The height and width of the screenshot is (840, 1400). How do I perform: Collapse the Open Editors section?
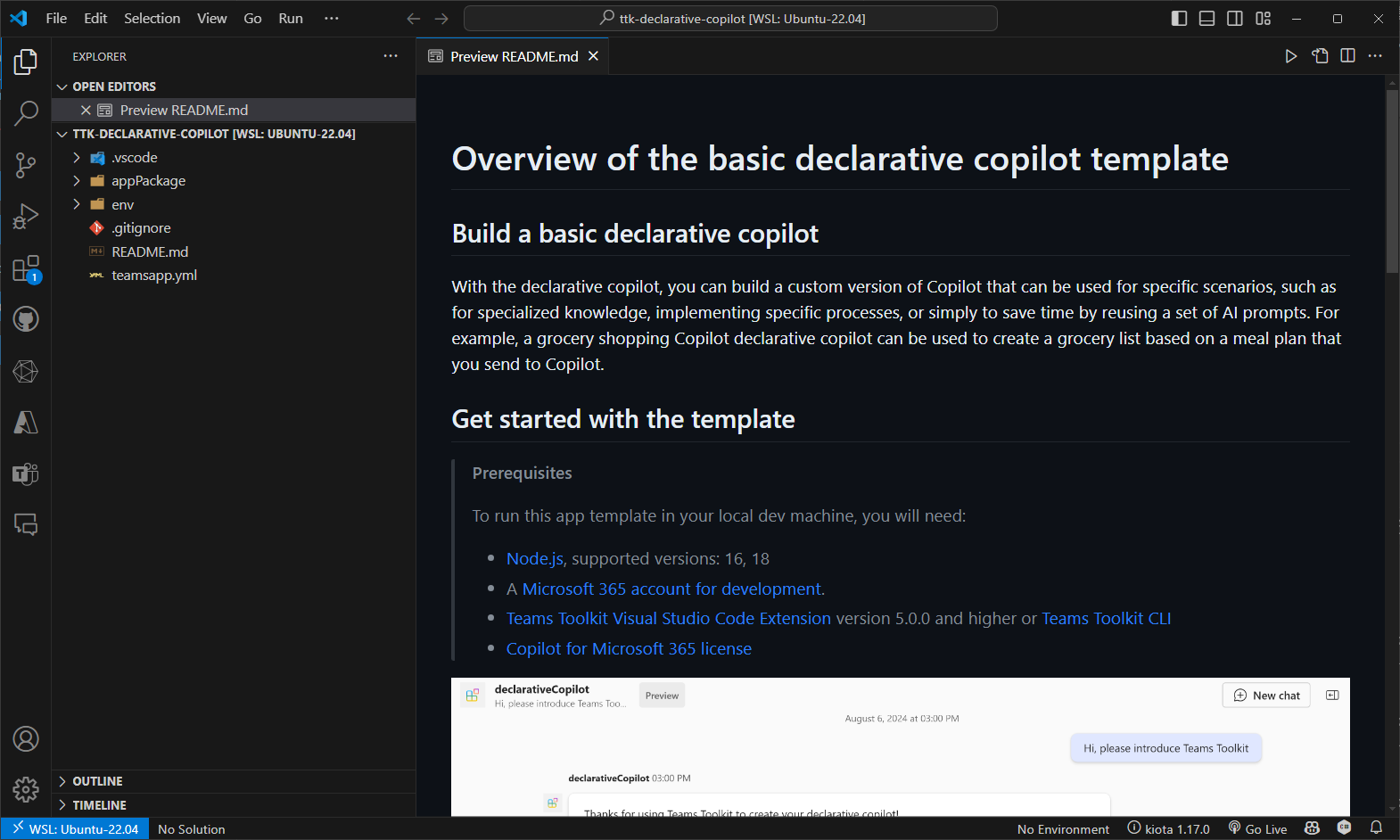pos(62,86)
